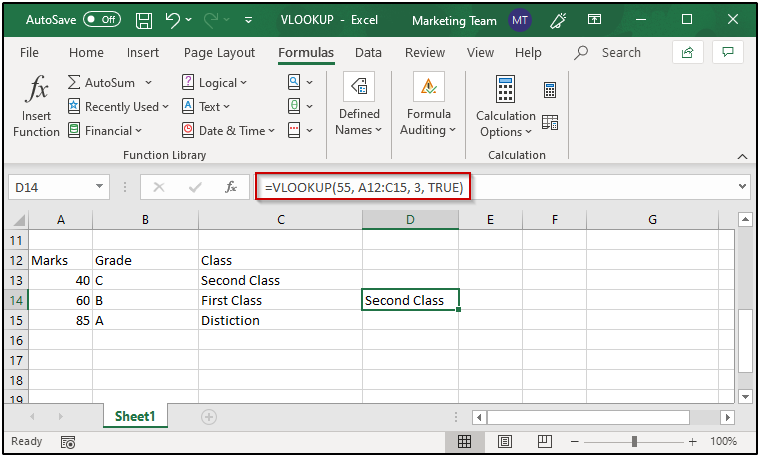Click vertical scrollbar down arrow

745,396
